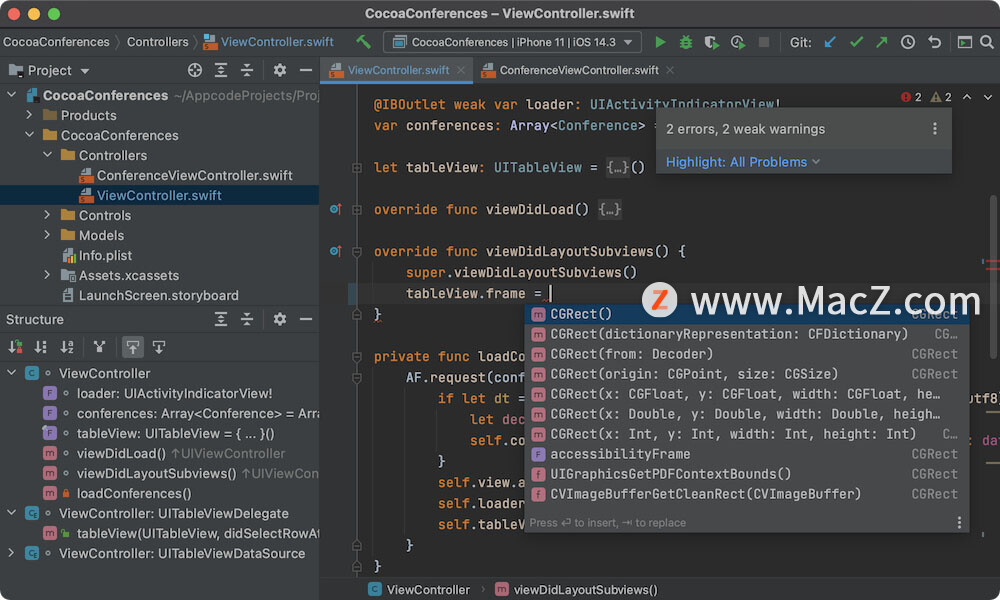Open run configuration dropdown iPhone 11
Image resolution: width=1000 pixels, height=600 pixels.
(x=512, y=42)
